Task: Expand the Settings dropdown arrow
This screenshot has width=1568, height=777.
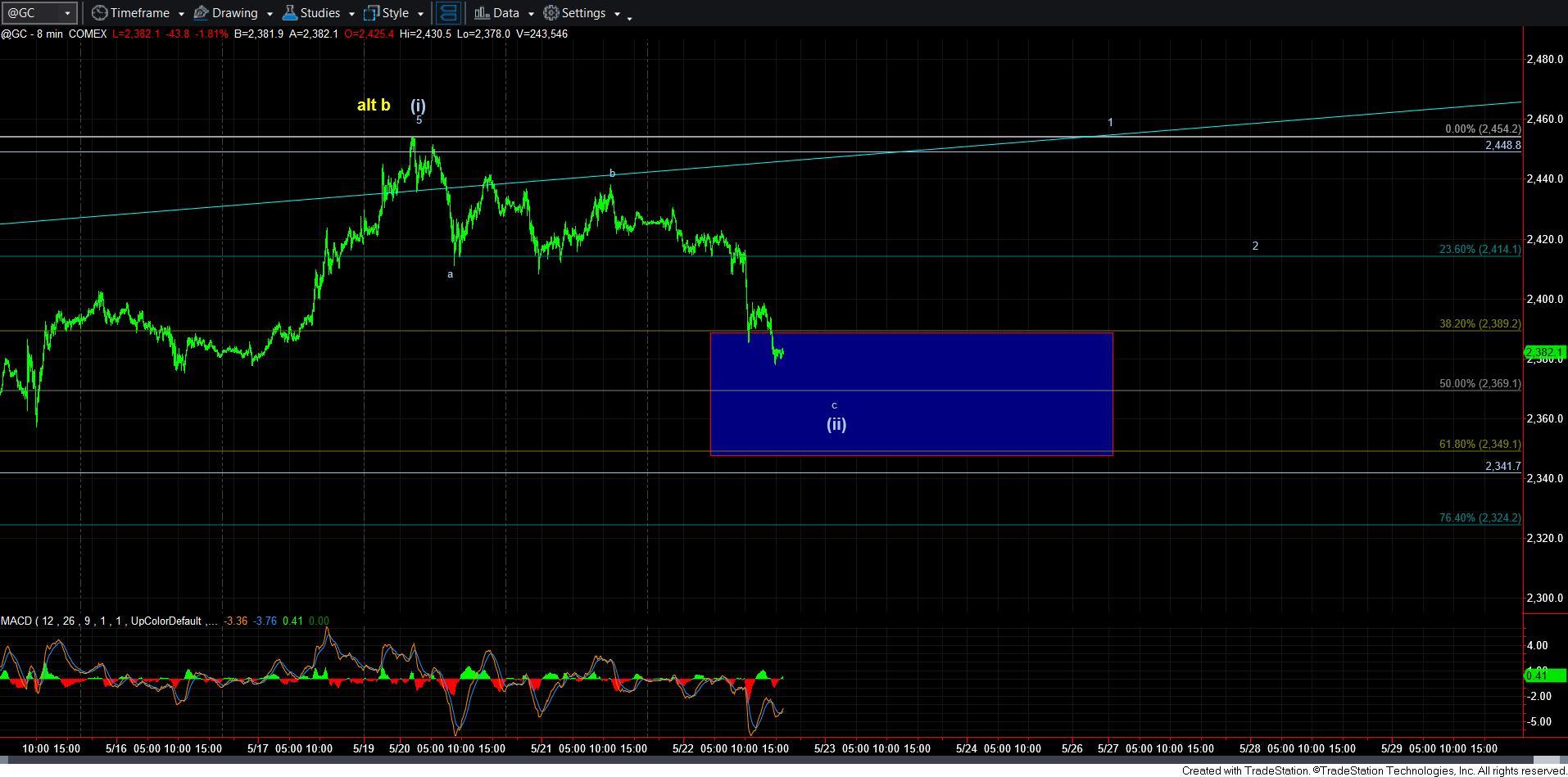Action: coord(617,14)
